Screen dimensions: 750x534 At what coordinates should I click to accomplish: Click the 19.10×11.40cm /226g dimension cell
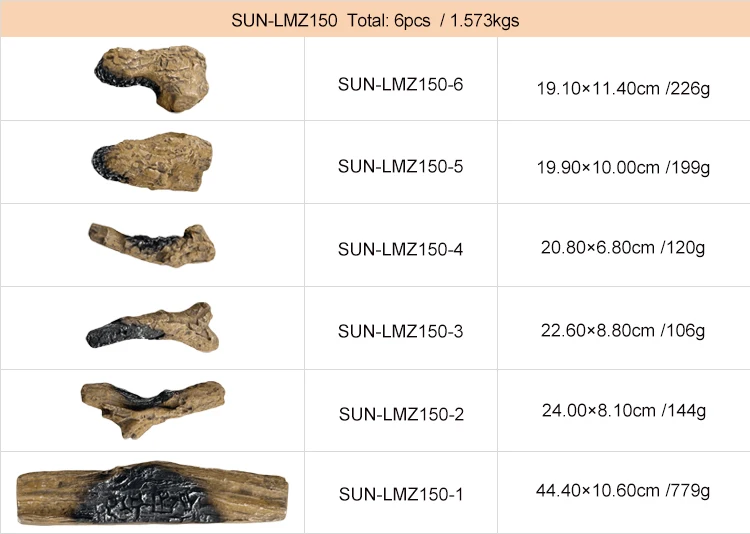623,88
